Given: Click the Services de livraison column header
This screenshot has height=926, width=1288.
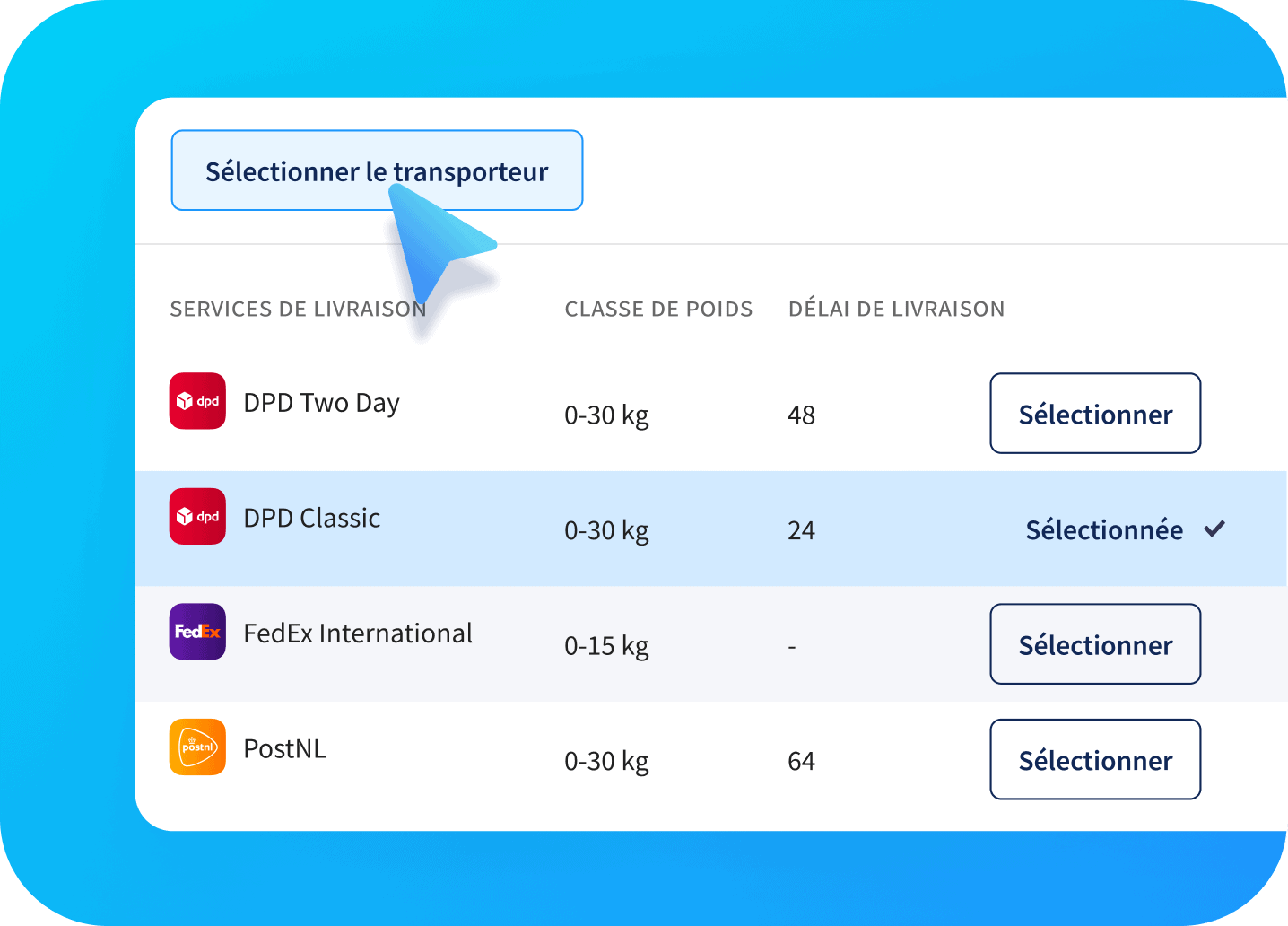Looking at the screenshot, I should (x=298, y=309).
